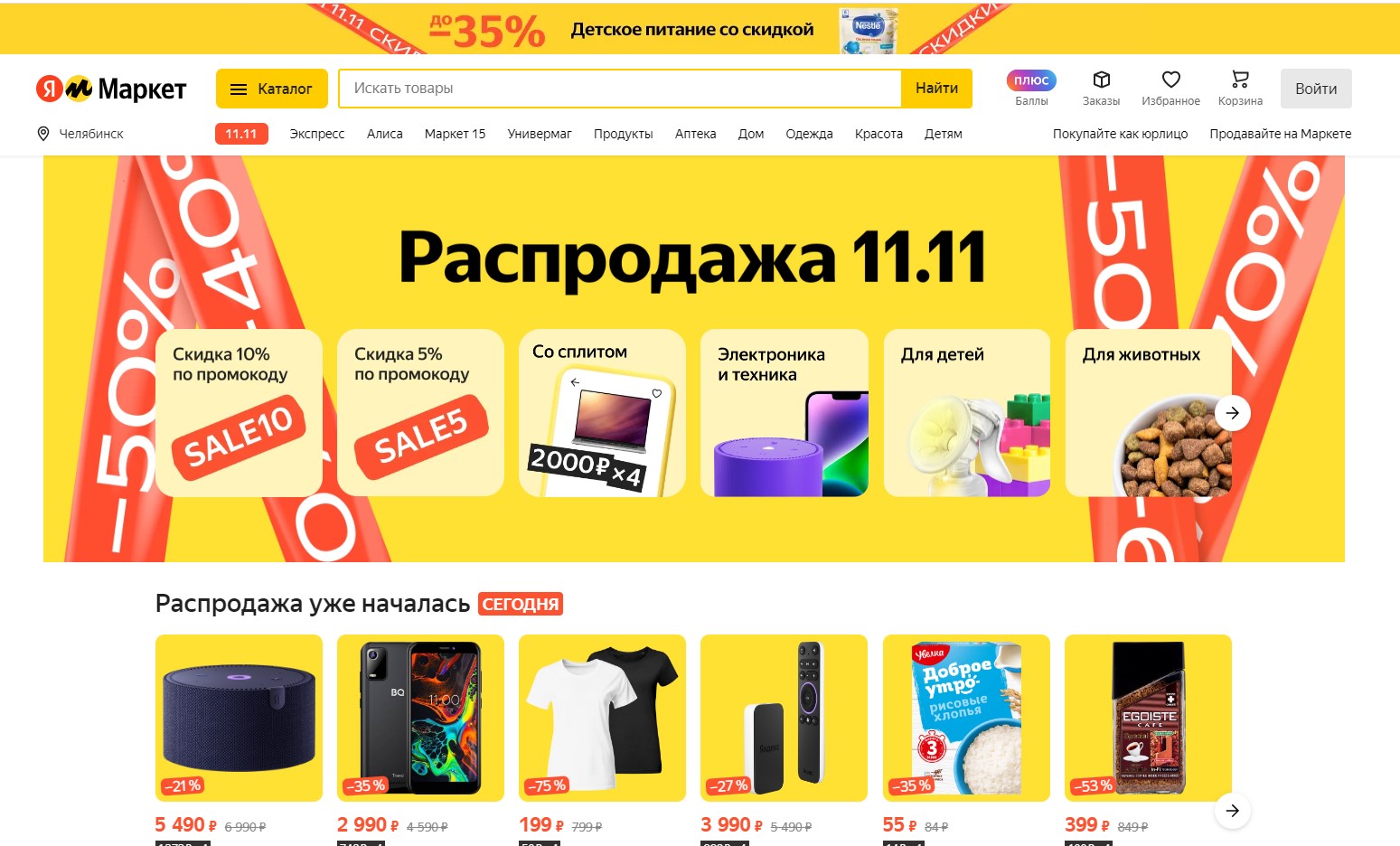The width and height of the screenshot is (1400, 846).
Task: Focus the Искать товары search field
Action: click(x=620, y=89)
